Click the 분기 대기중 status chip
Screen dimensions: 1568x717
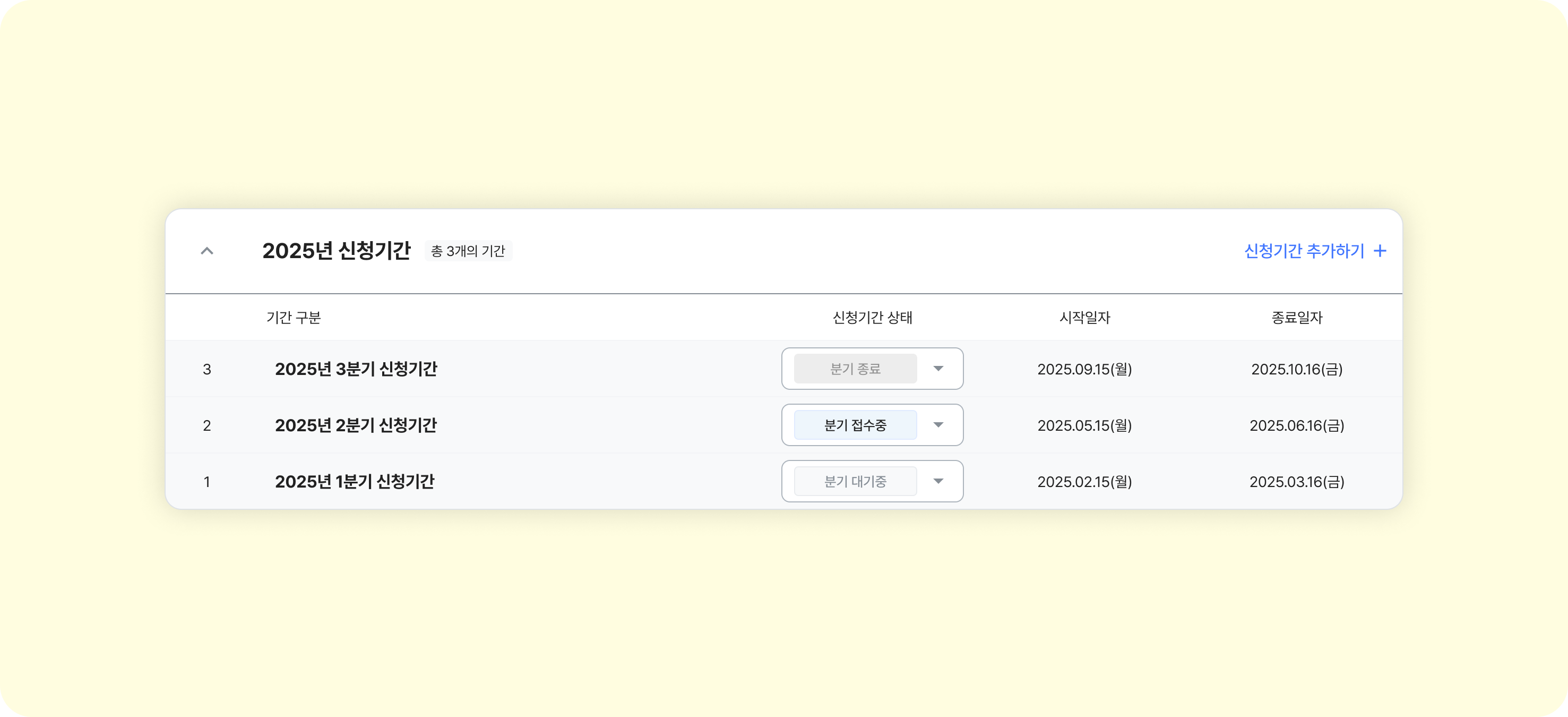pos(855,481)
